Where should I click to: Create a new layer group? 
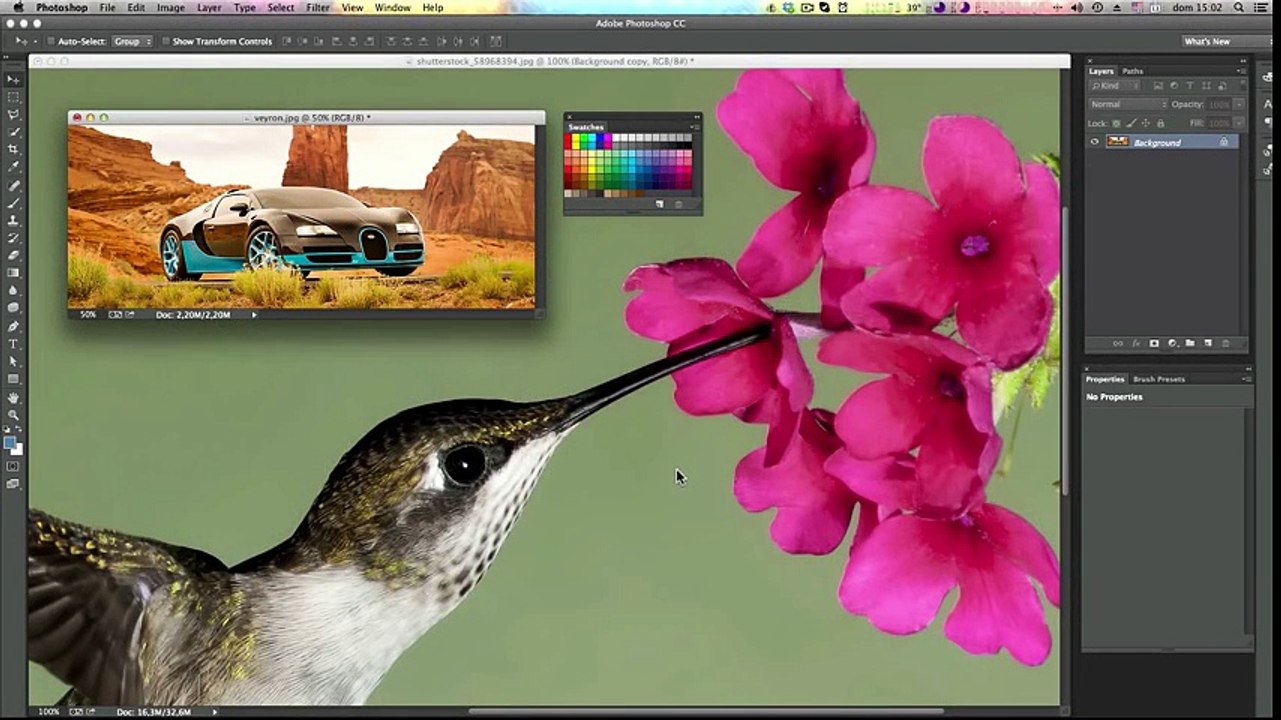[1190, 343]
